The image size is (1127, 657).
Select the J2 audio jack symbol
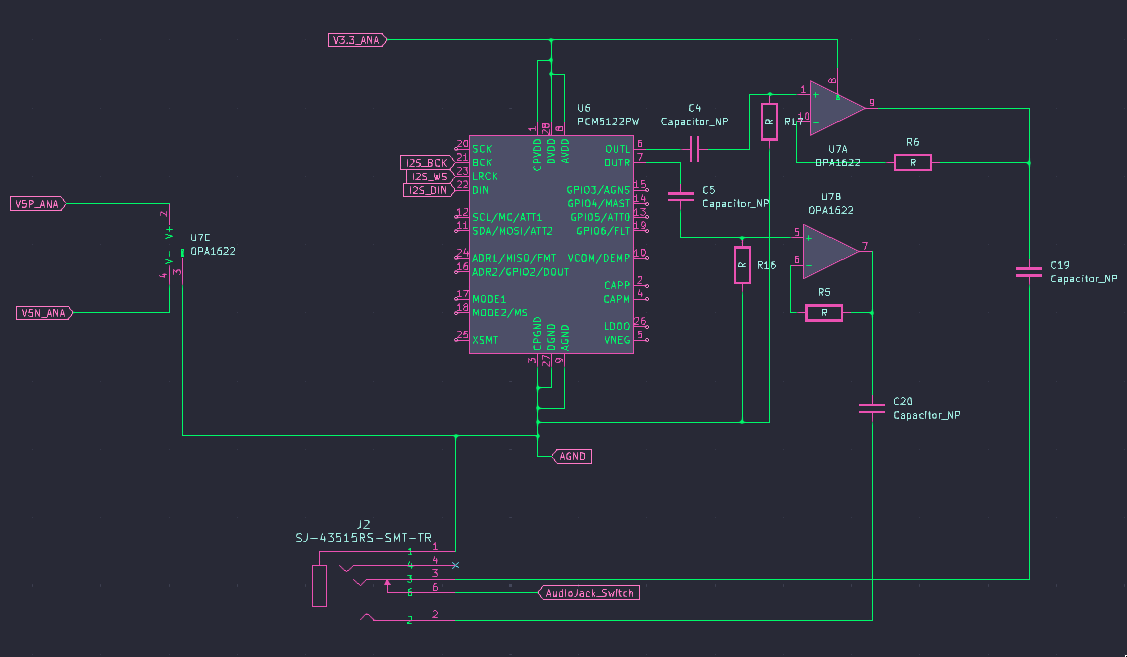(385, 584)
